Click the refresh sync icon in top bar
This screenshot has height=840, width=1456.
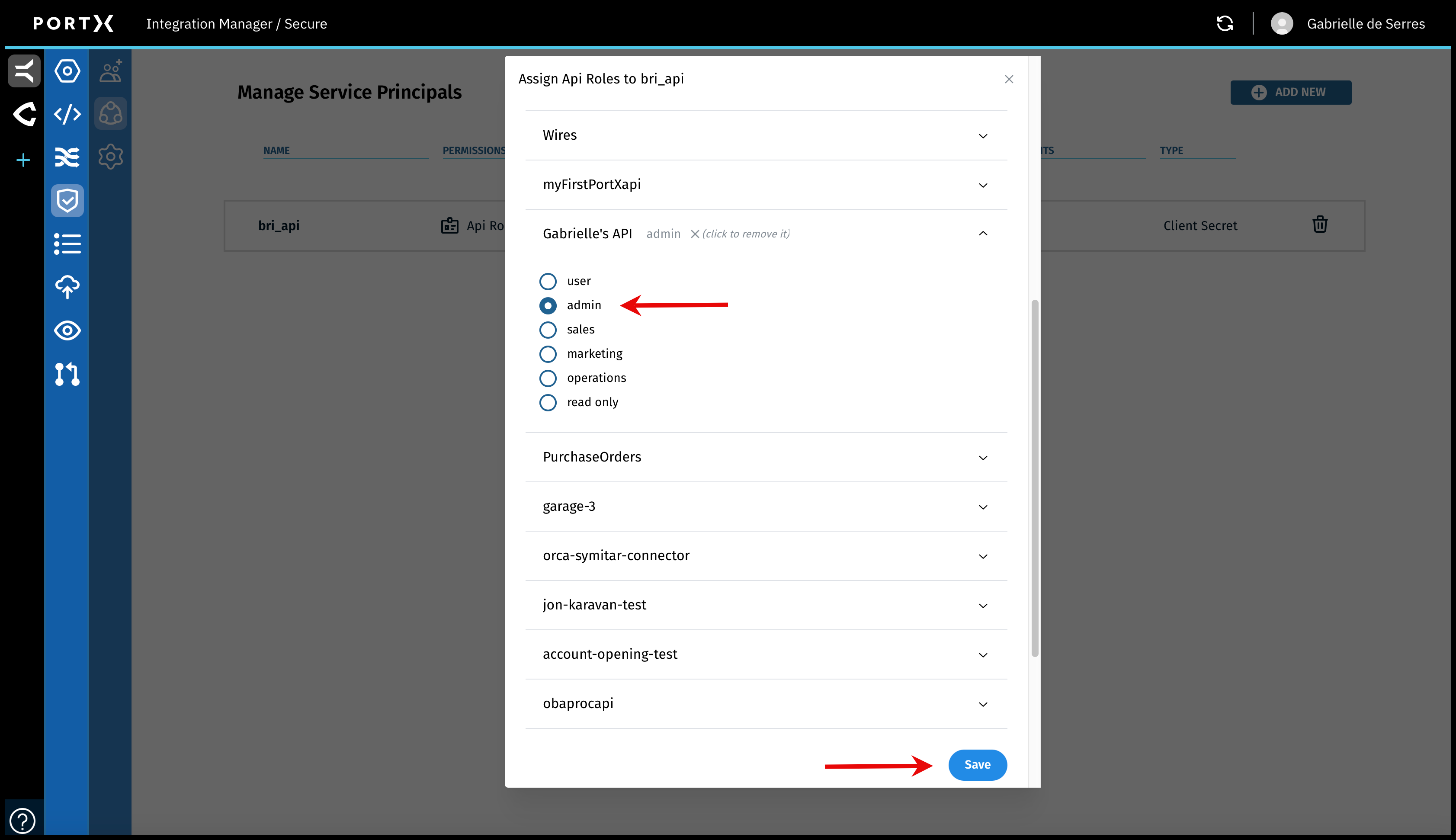click(x=1225, y=23)
